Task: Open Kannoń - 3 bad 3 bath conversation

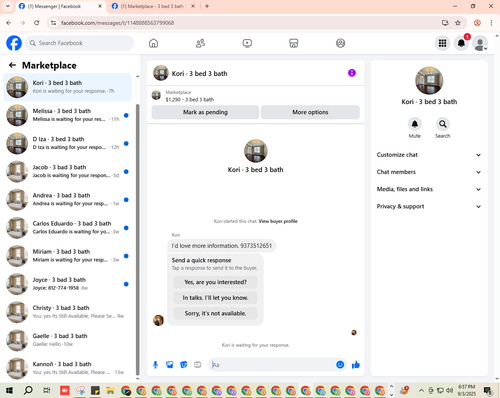Action: [67, 368]
